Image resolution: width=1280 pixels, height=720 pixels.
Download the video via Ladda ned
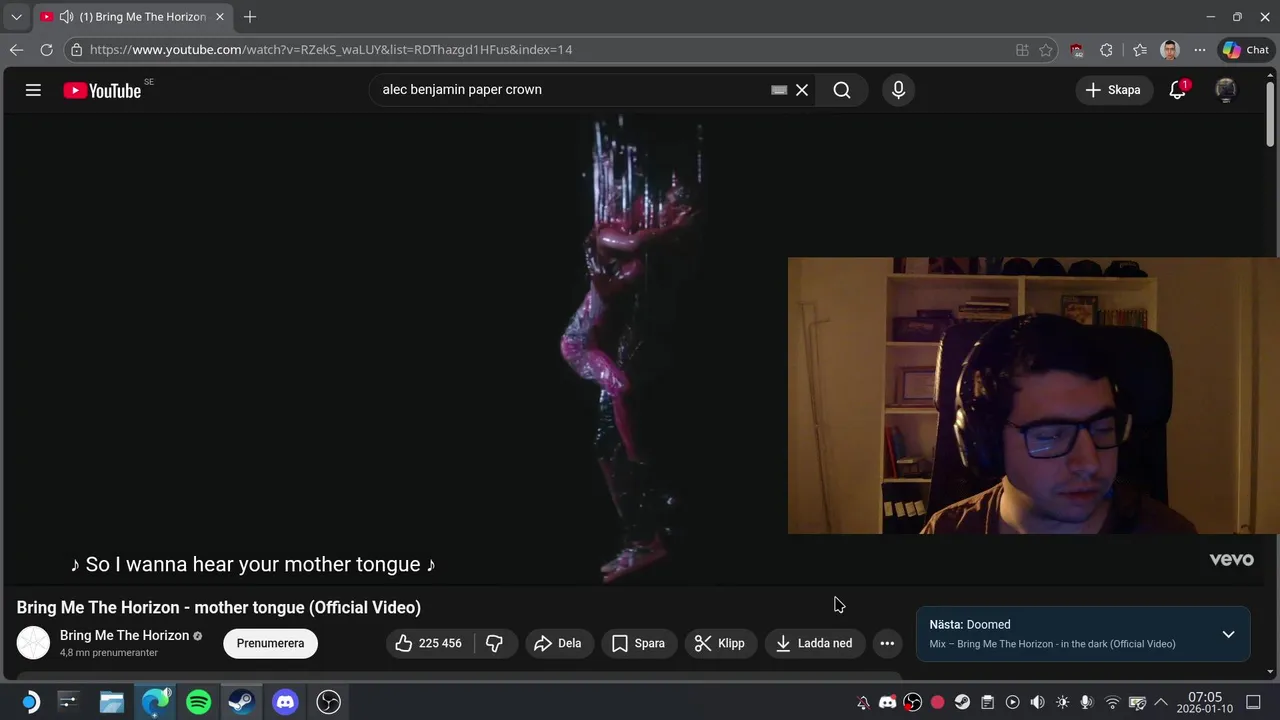(x=814, y=643)
